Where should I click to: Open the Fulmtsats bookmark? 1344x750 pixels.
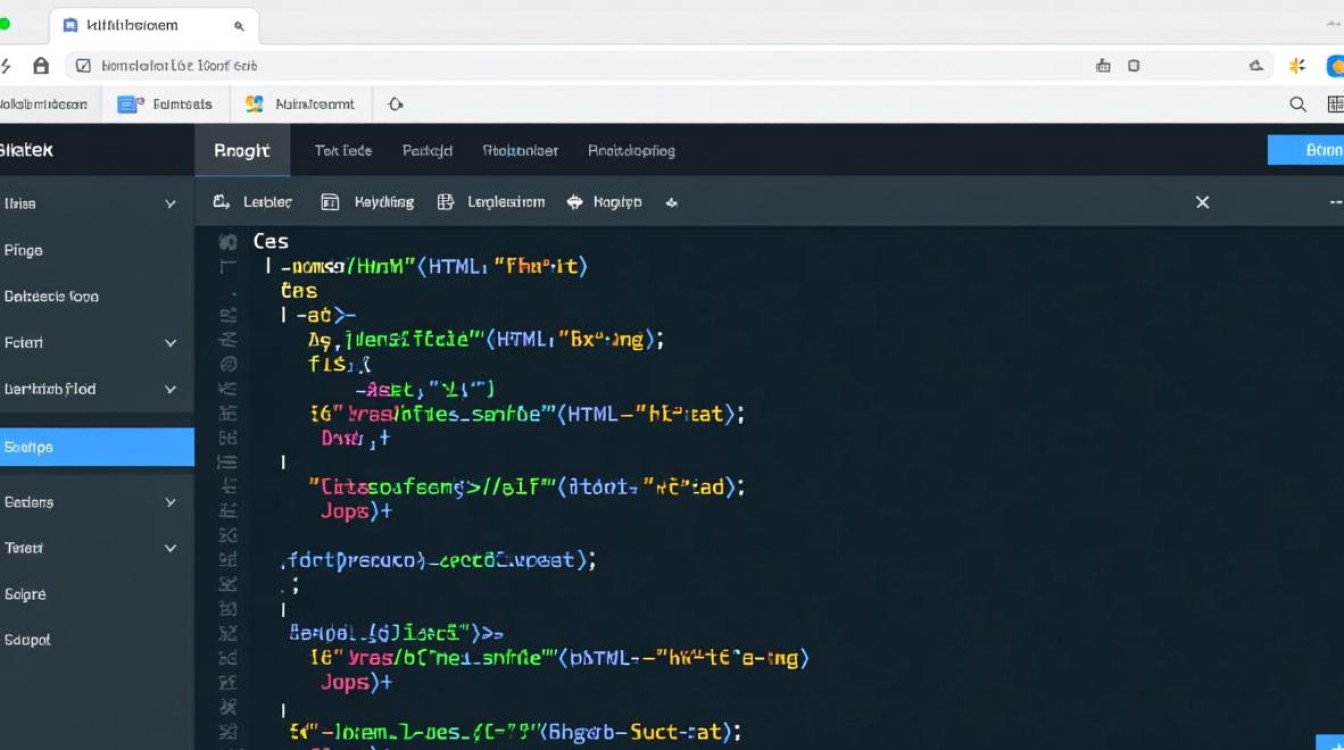pos(166,103)
